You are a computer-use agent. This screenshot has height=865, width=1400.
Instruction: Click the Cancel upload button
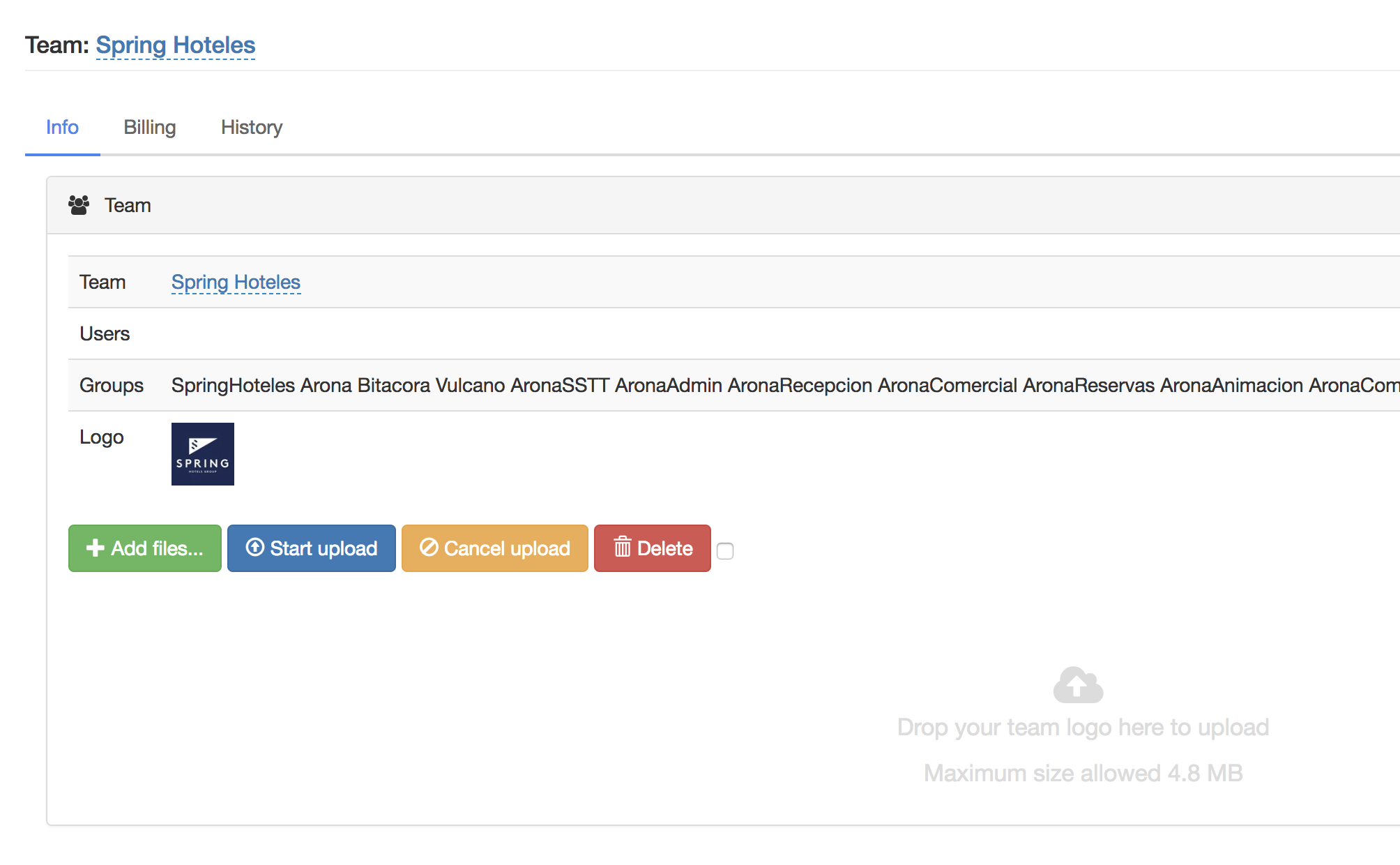(x=495, y=548)
